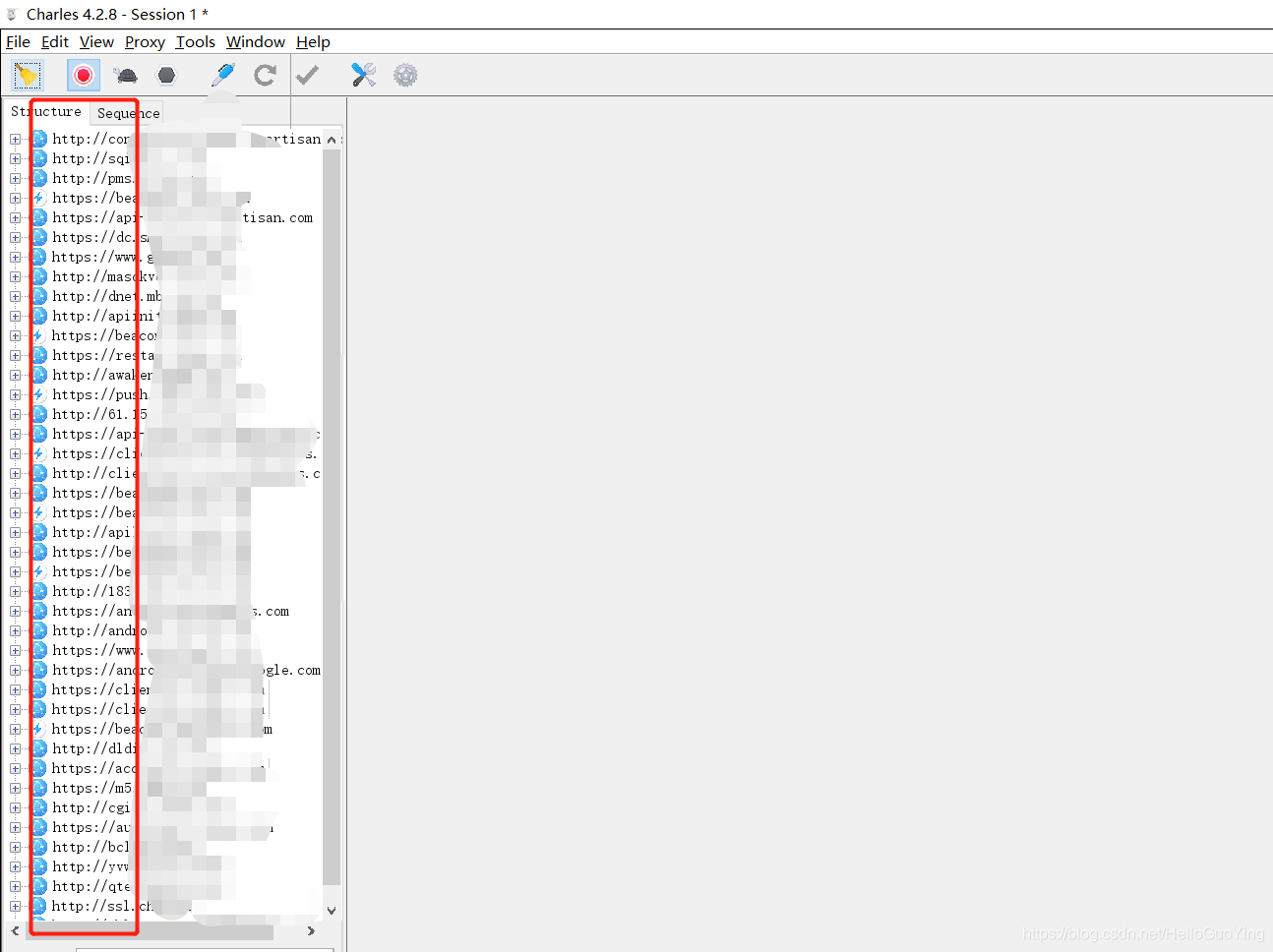Click the globe icon beside http://apiini
Viewport: 1273px width, 952px height.
coord(39,316)
